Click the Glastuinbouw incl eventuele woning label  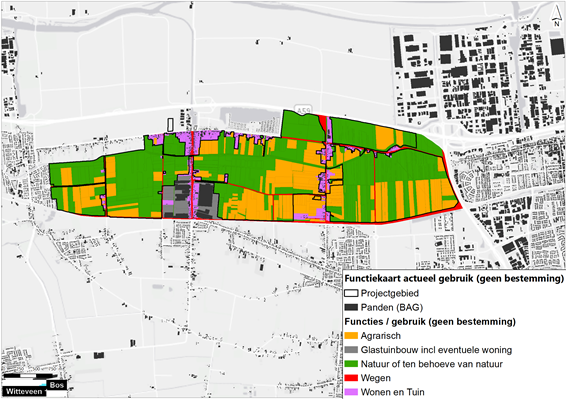[436, 350]
